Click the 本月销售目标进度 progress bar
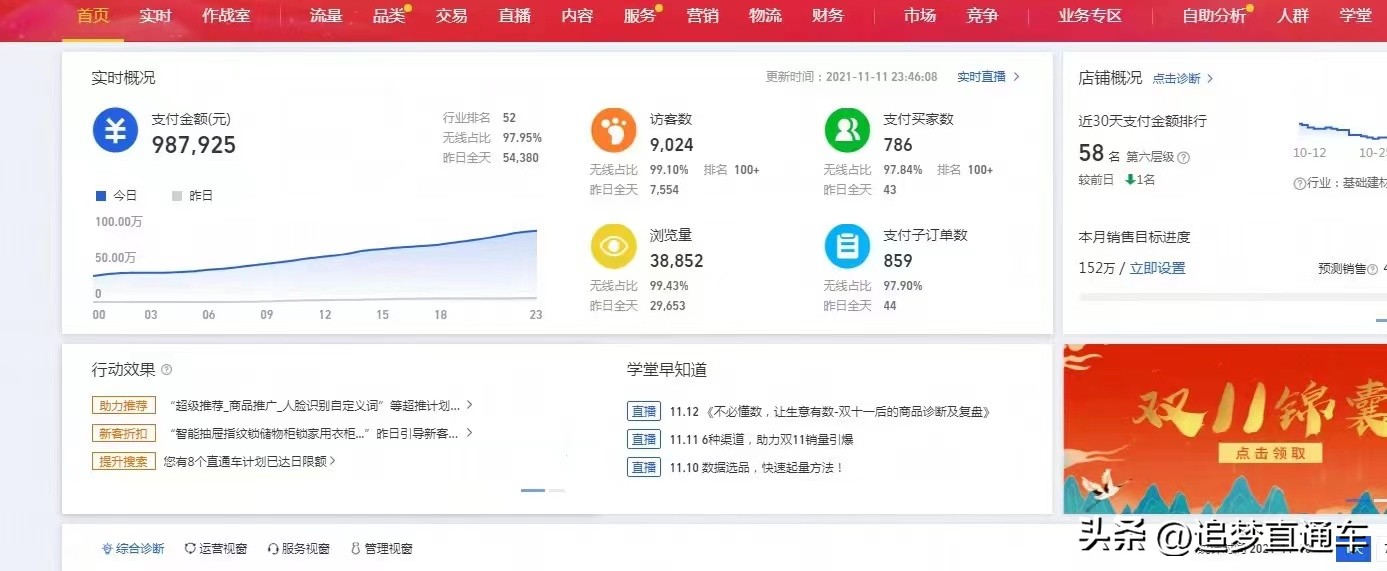This screenshot has height=571, width=1387. [1233, 297]
